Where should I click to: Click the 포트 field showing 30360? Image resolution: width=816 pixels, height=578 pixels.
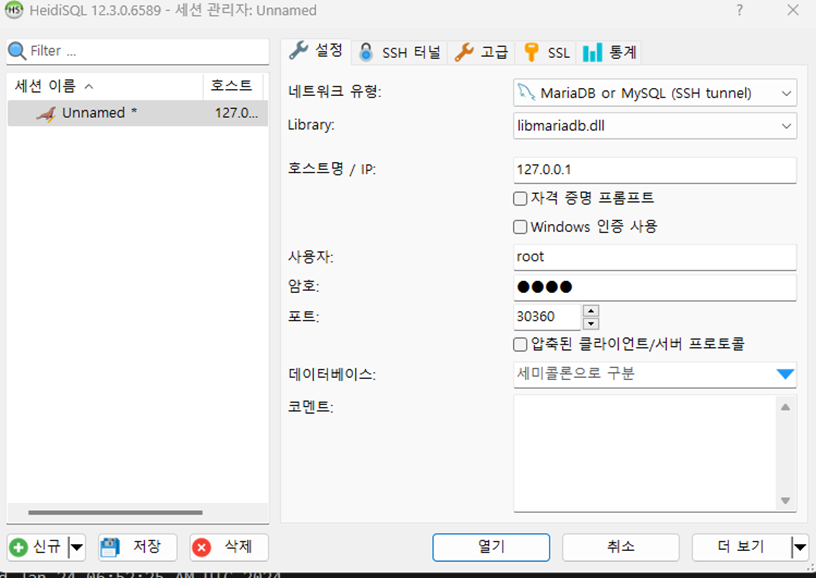(x=547, y=317)
